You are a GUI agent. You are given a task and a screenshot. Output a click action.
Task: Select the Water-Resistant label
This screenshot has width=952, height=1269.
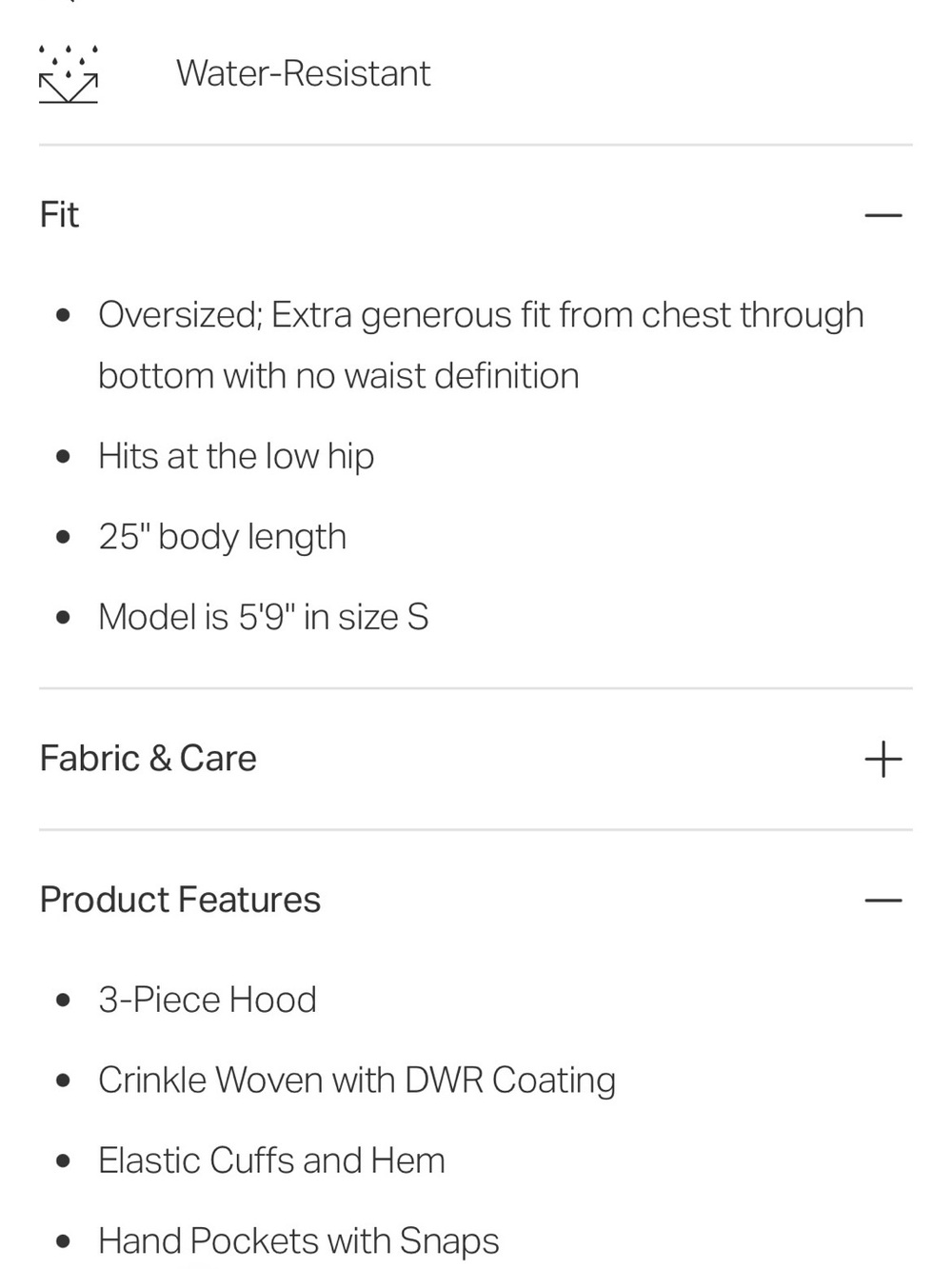[x=303, y=73]
